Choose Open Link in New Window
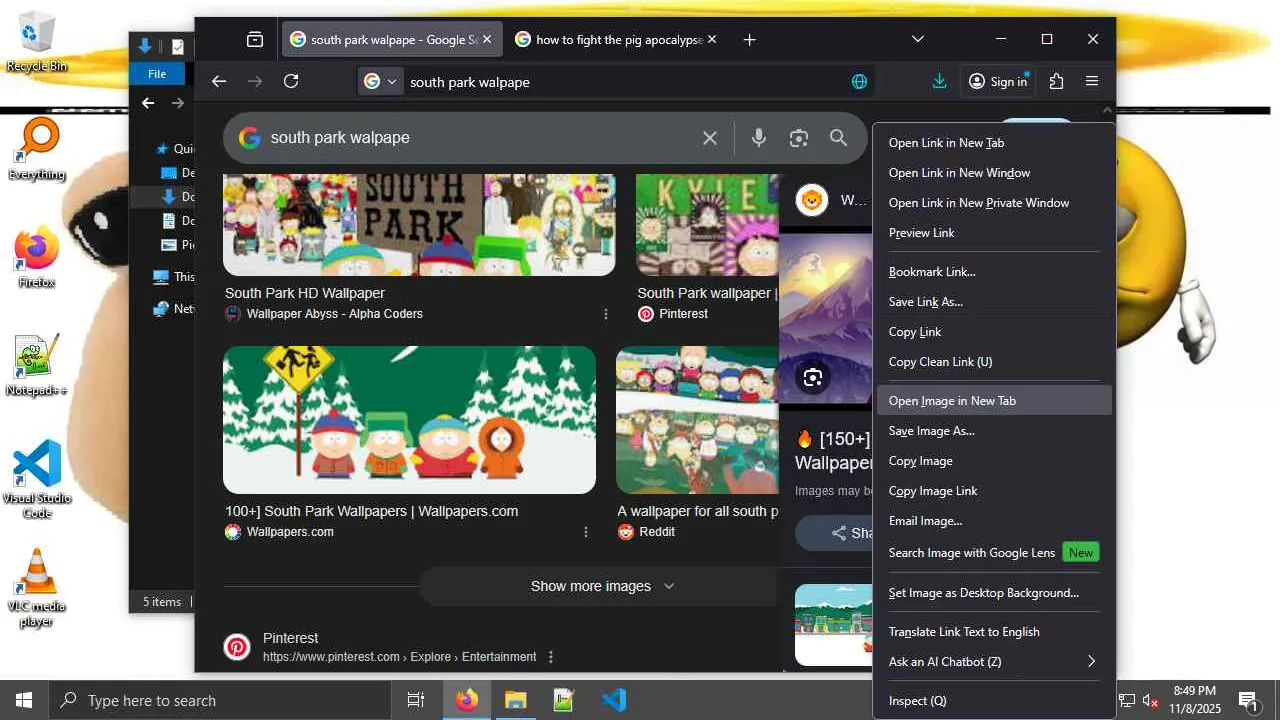This screenshot has height=720, width=1280. point(993,173)
